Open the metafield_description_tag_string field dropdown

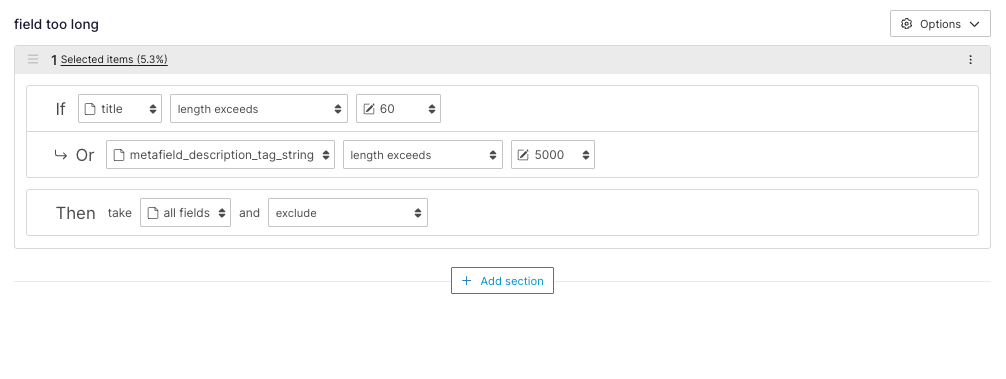pos(220,155)
